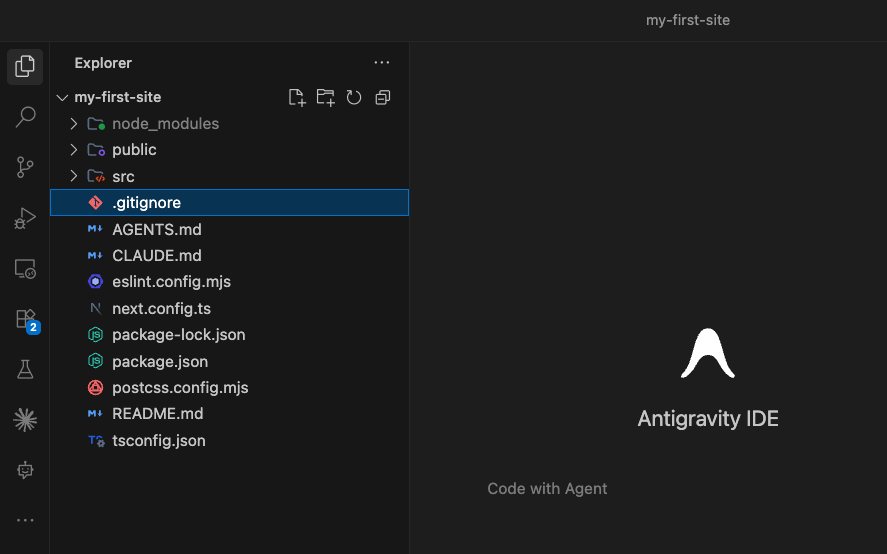
Task: Click the Code with Agent link
Action: 547,488
